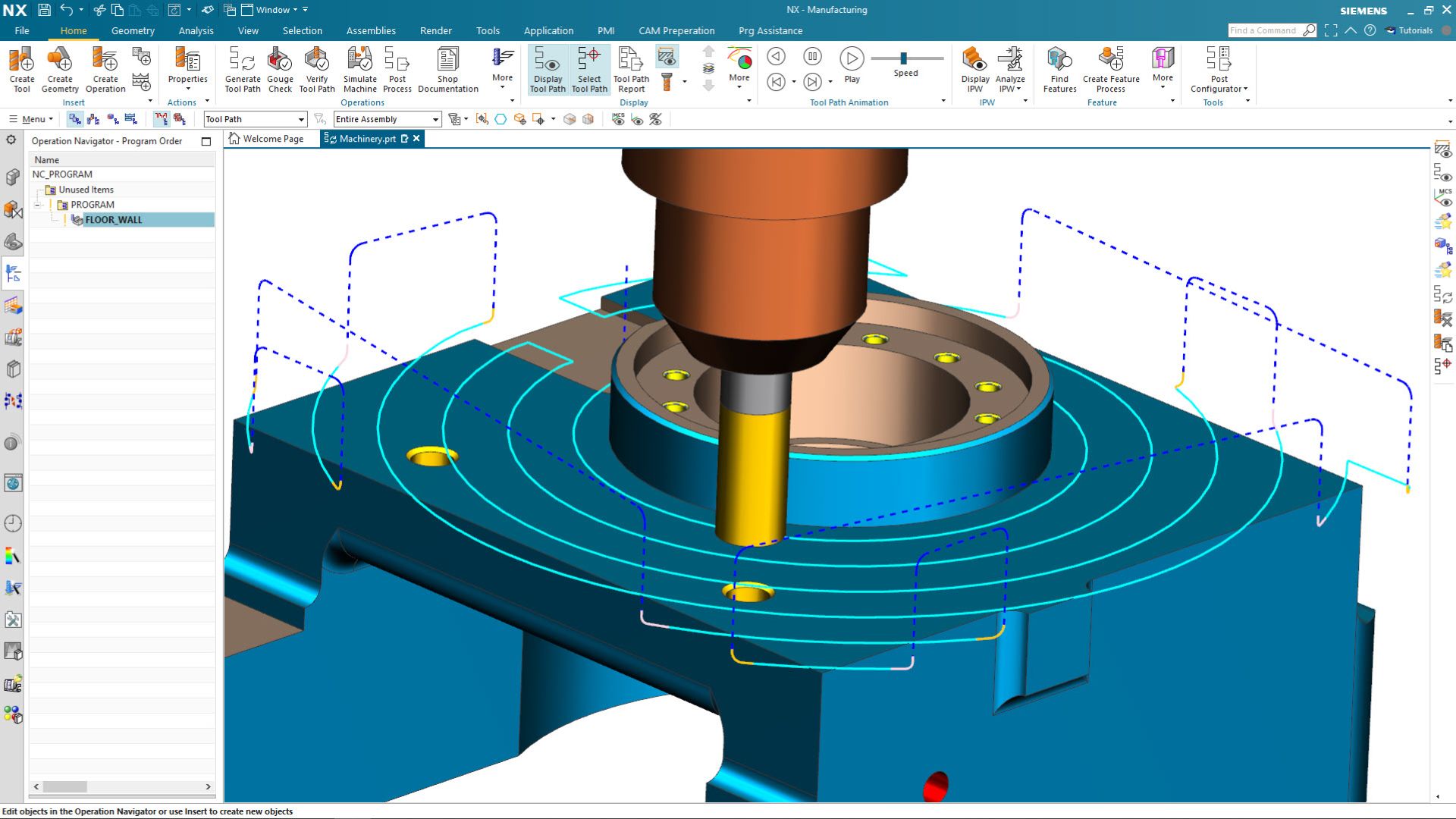Open the Analysis menu
This screenshot has width=1456, height=819.
pos(196,30)
